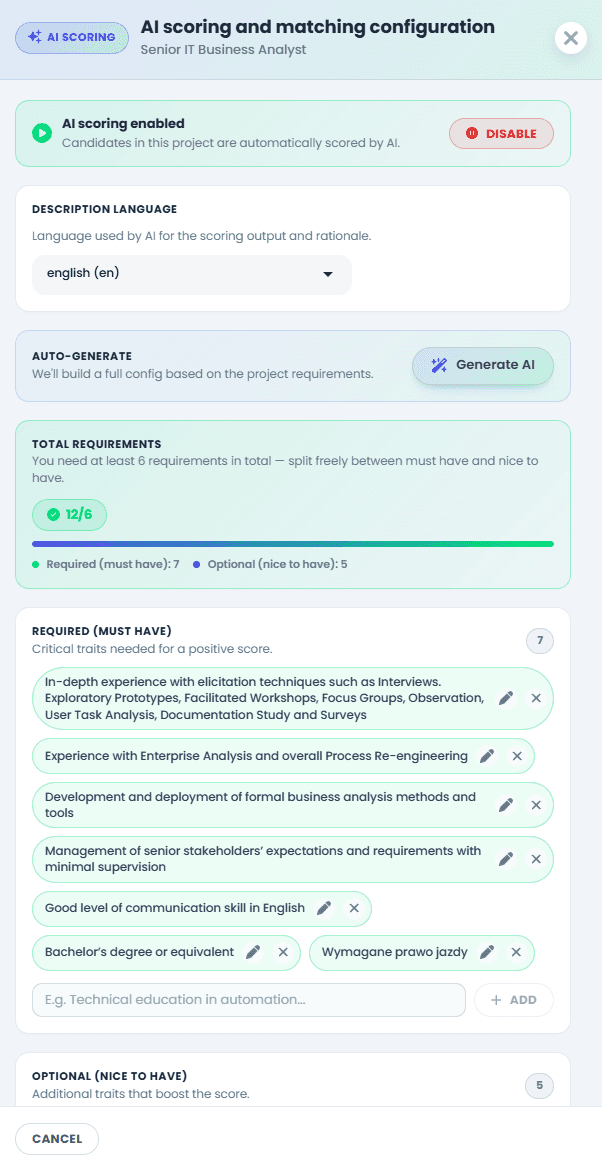The height and width of the screenshot is (1163, 602).
Task: Click the Cancel button
Action: point(56,1139)
